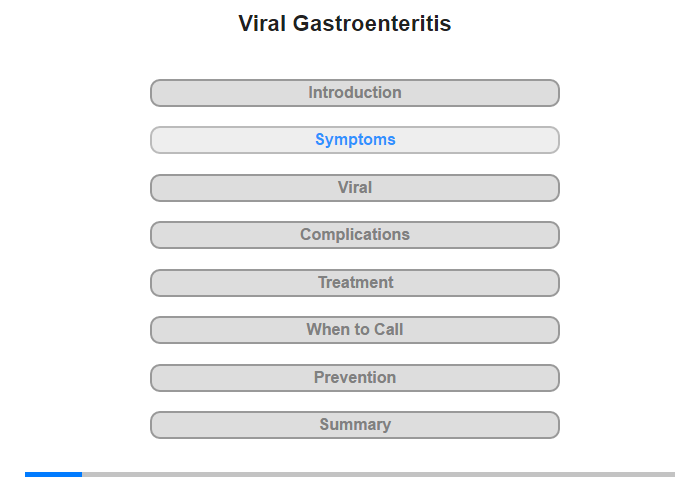Image resolution: width=700 pixels, height=480 pixels.
Task: View the Prevention section
Action: click(354, 378)
